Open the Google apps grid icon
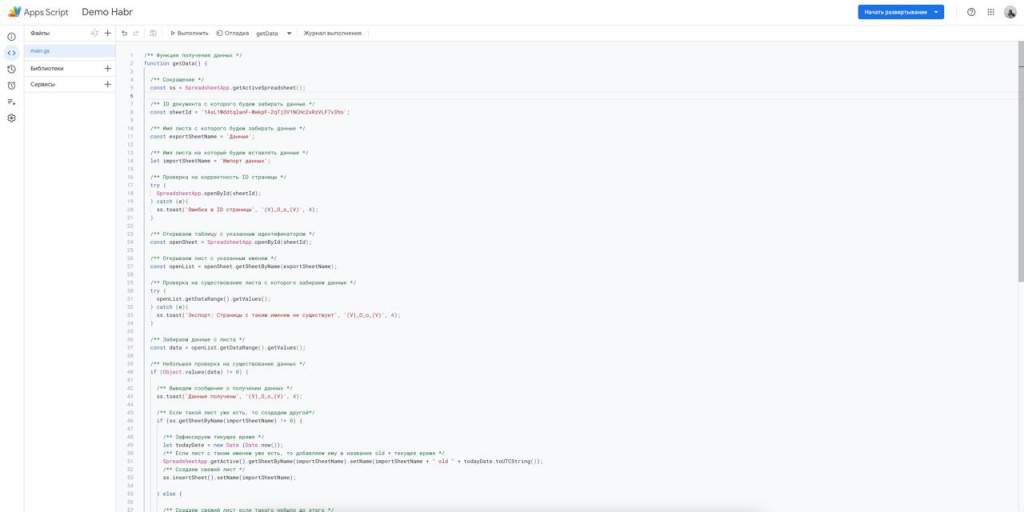This screenshot has width=1024, height=512. tap(991, 12)
